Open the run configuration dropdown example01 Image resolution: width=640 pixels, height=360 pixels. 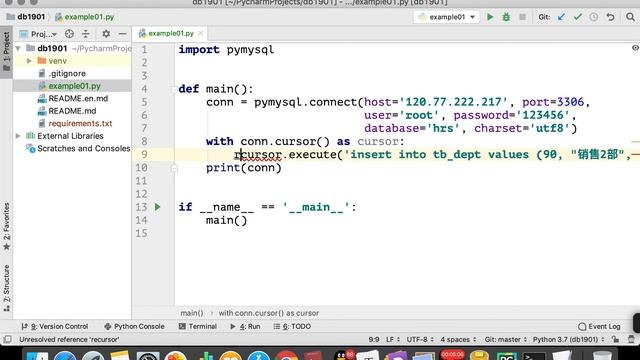pos(447,17)
